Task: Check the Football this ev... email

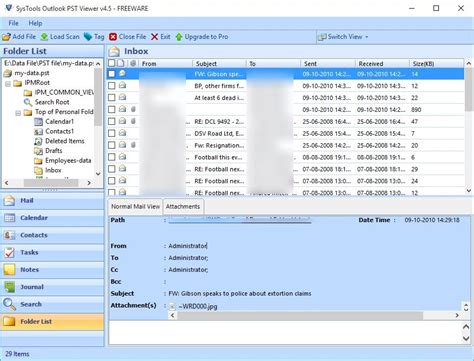Action: click(112, 157)
